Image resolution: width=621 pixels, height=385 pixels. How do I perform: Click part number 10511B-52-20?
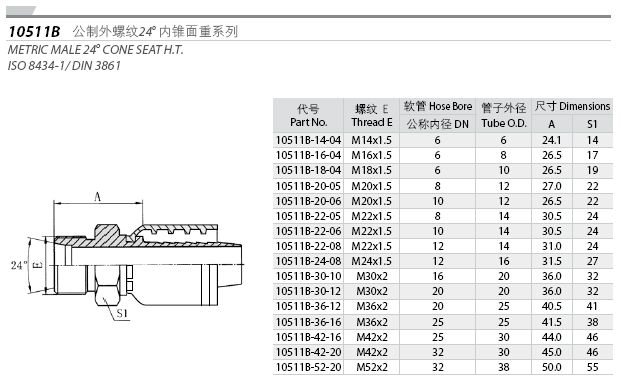pyautogui.click(x=309, y=367)
